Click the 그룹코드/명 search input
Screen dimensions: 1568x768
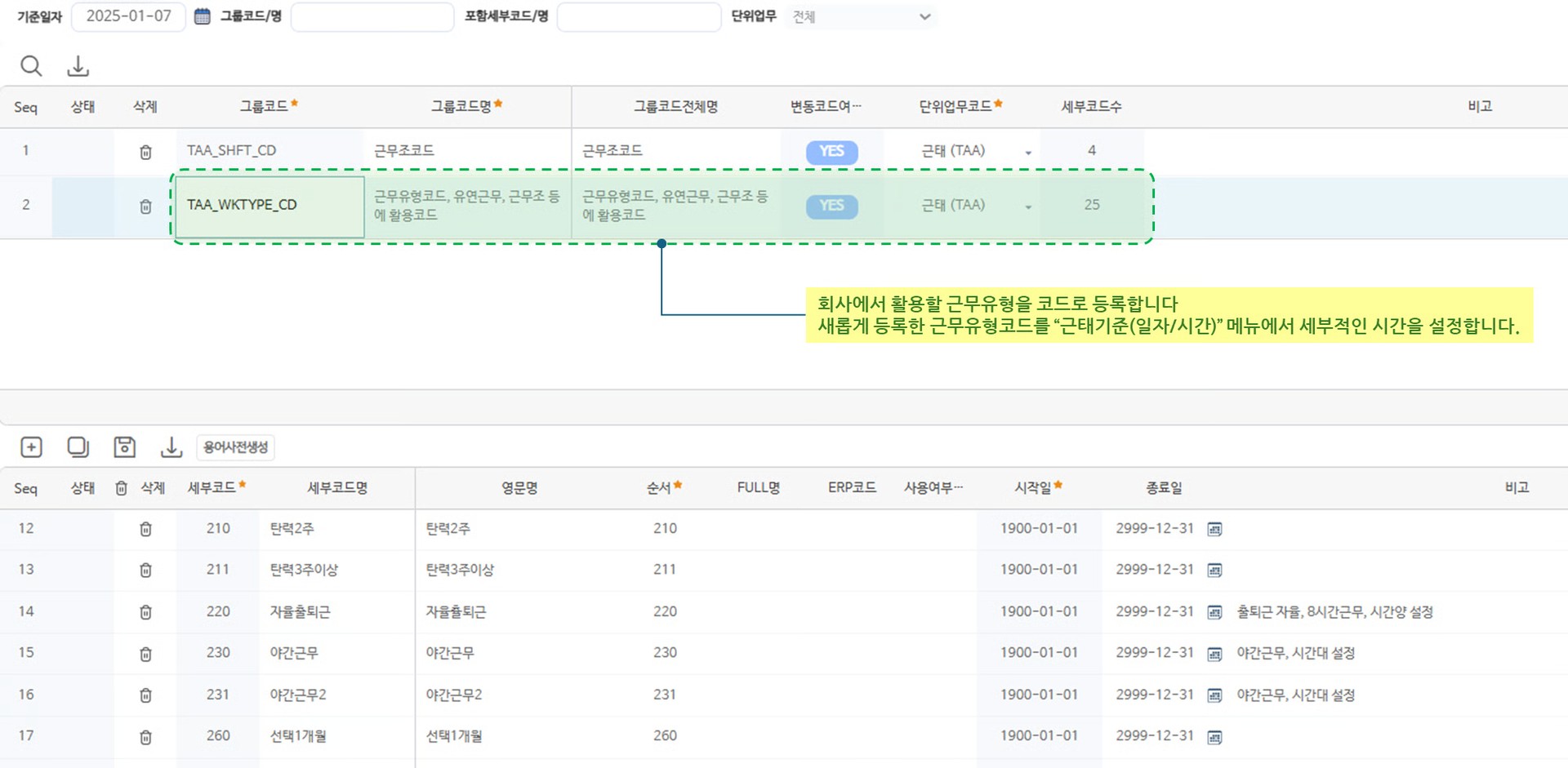pos(372,16)
